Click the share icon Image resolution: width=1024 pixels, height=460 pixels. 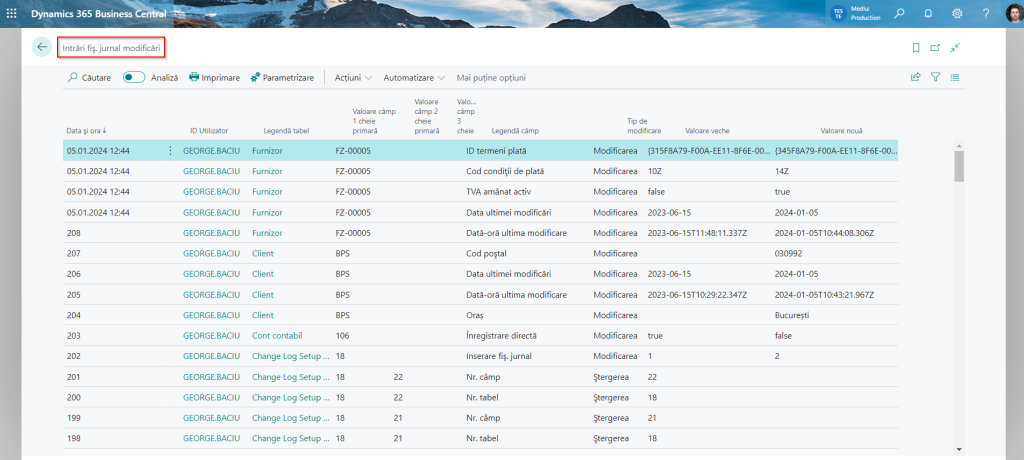pyautogui.click(x=915, y=77)
